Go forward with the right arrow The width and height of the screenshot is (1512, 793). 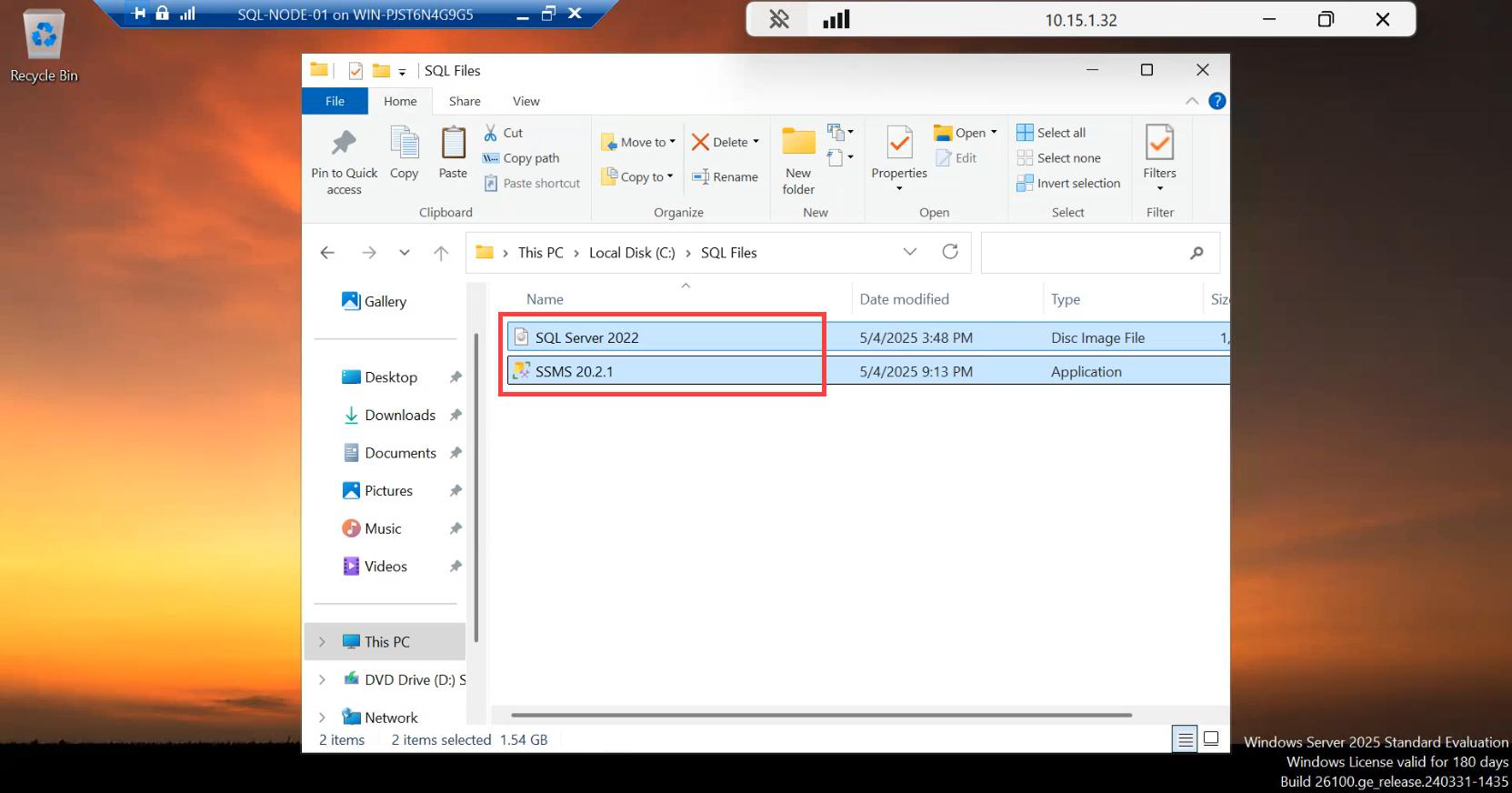[368, 253]
